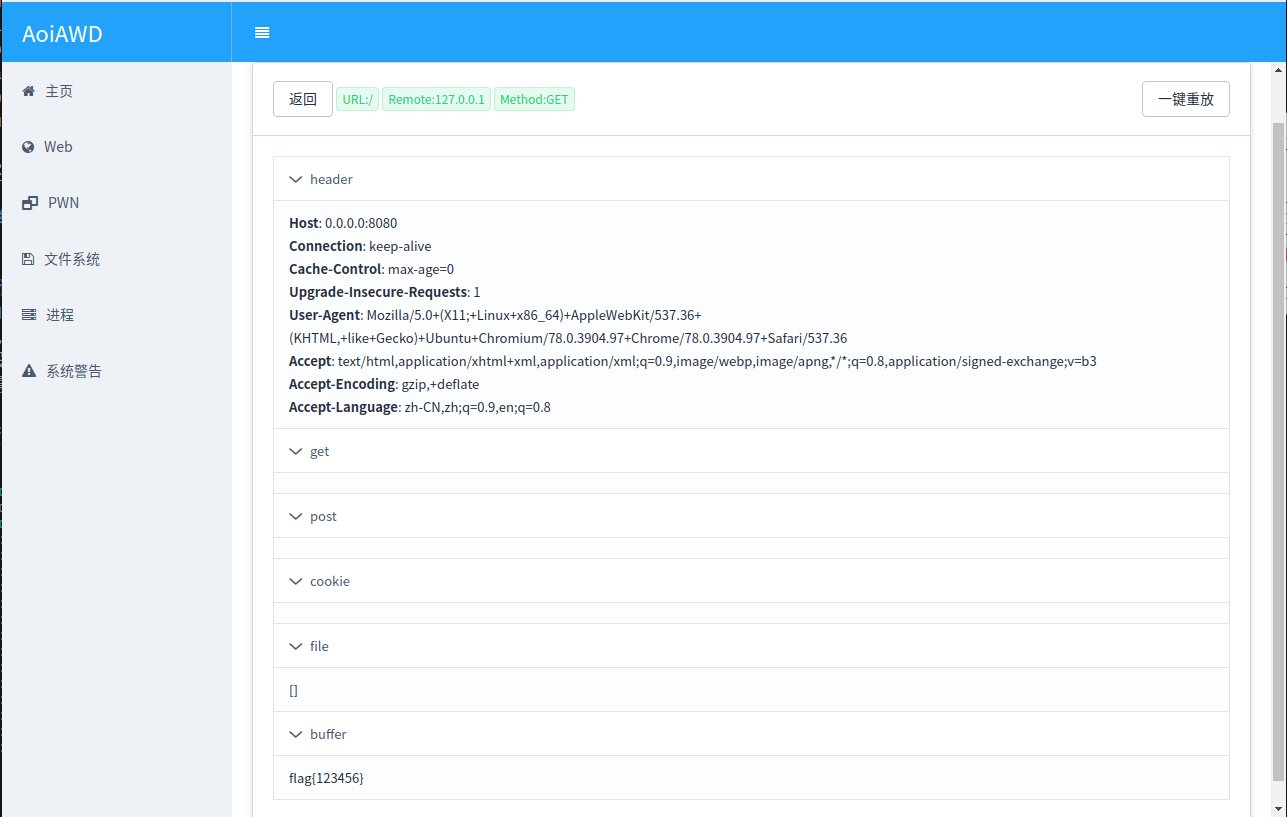Viewport: 1287px width, 817px height.
Task: Click the page vertical scrollbar
Action: 1278,450
